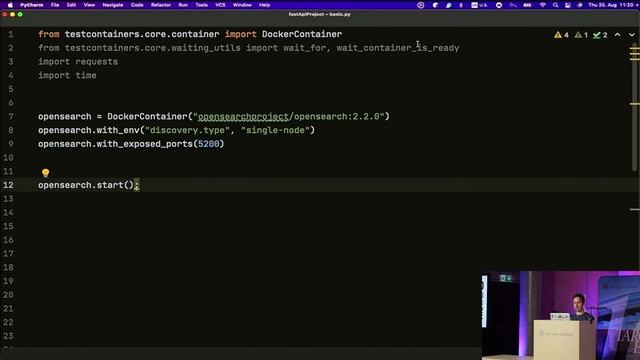Click wait_for import on line 2

tap(304, 48)
